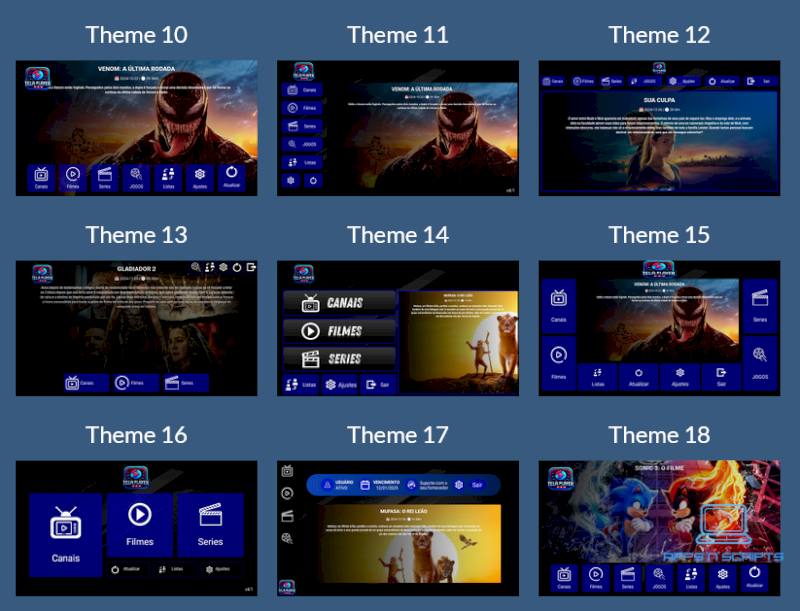800x611 pixels.
Task: Open Ajustes gear in Theme 10
Action: 200,177
